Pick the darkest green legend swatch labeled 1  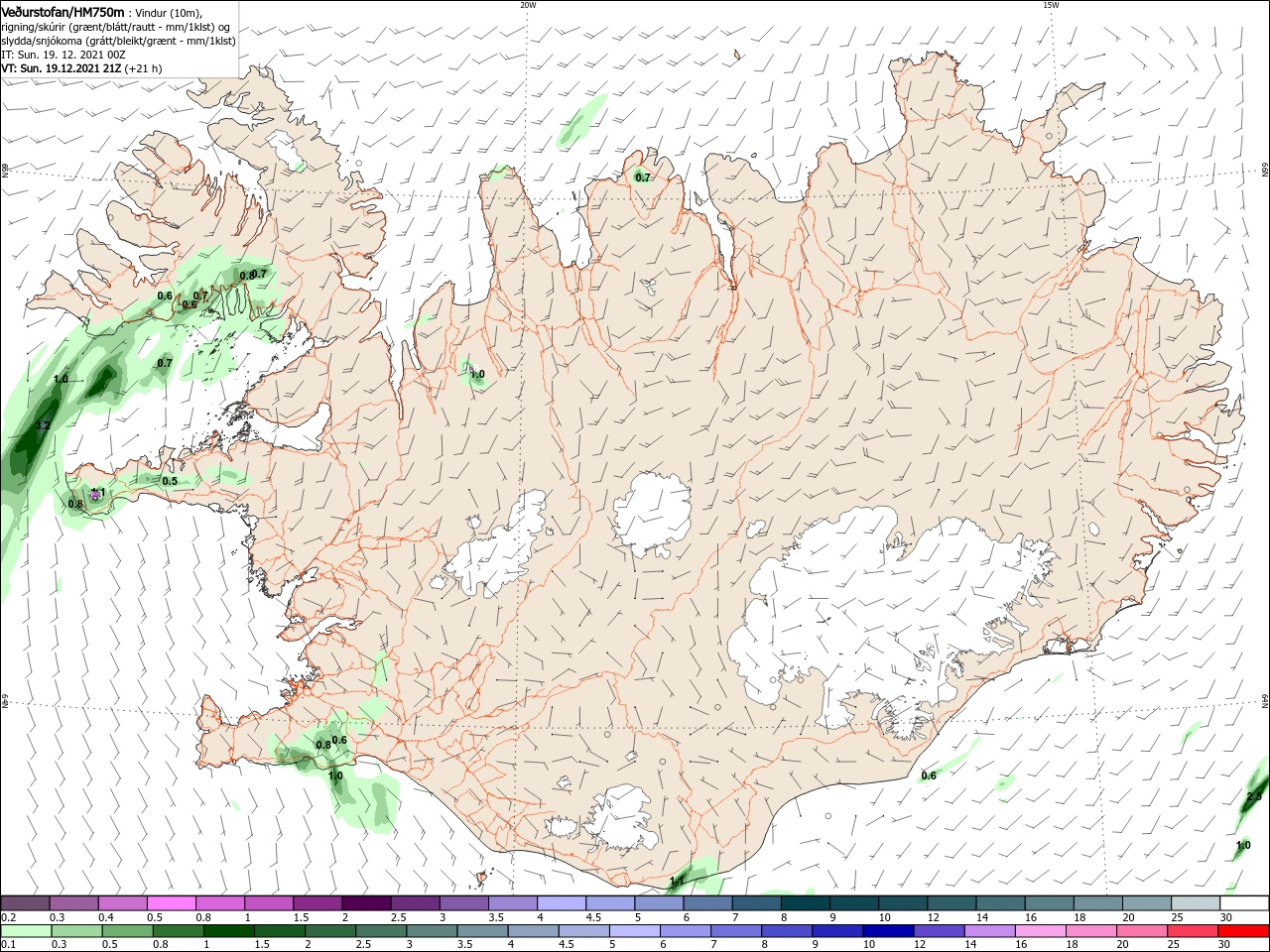tap(229, 931)
